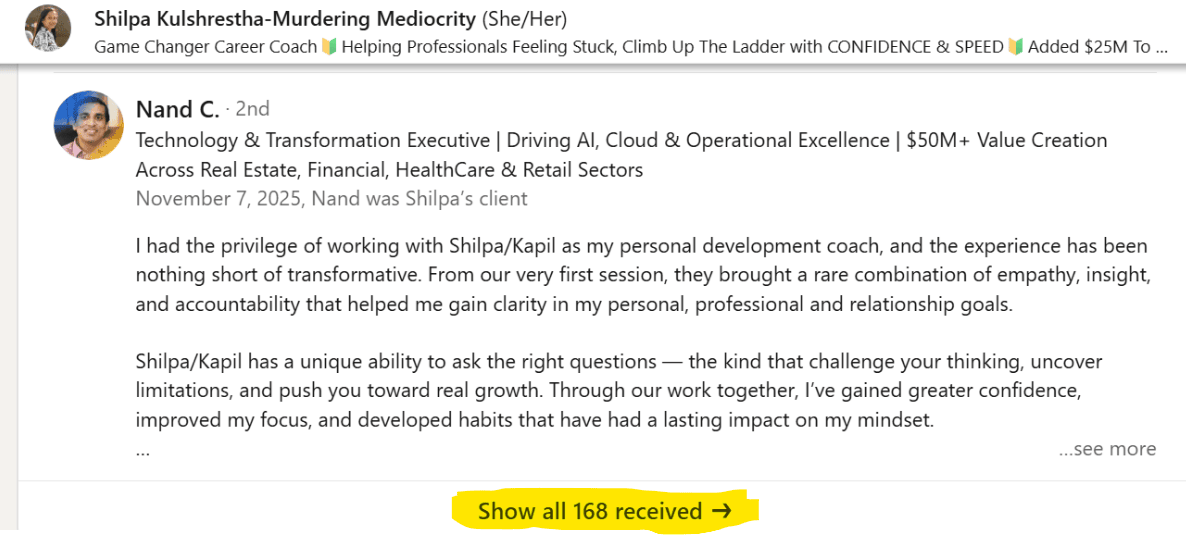Click arrow icon beside "Show all 168 received"

click(722, 512)
